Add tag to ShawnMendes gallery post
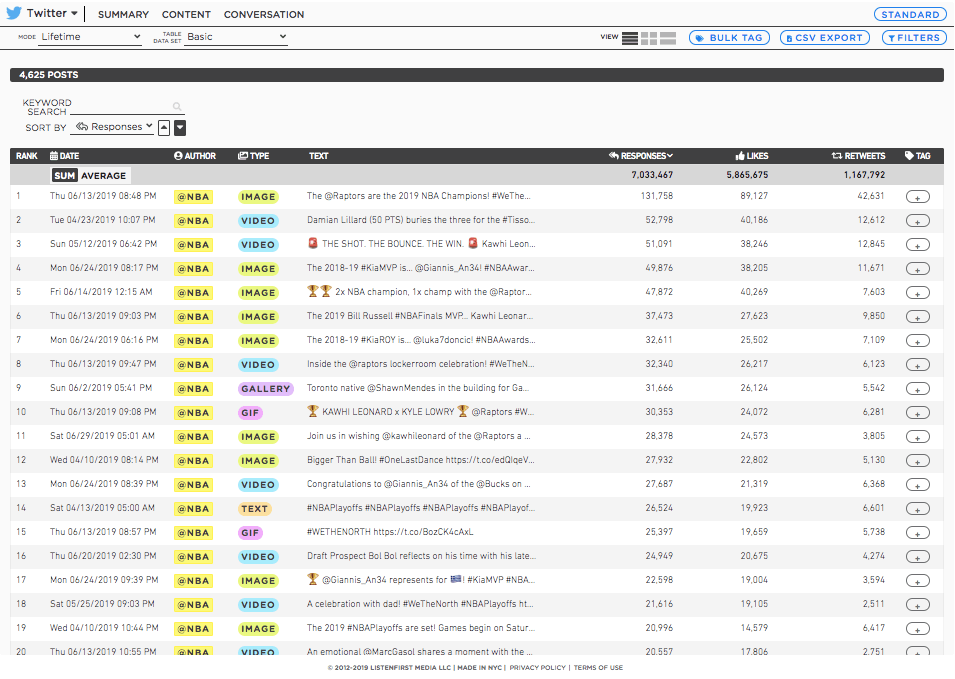The width and height of the screenshot is (955, 679). (918, 389)
